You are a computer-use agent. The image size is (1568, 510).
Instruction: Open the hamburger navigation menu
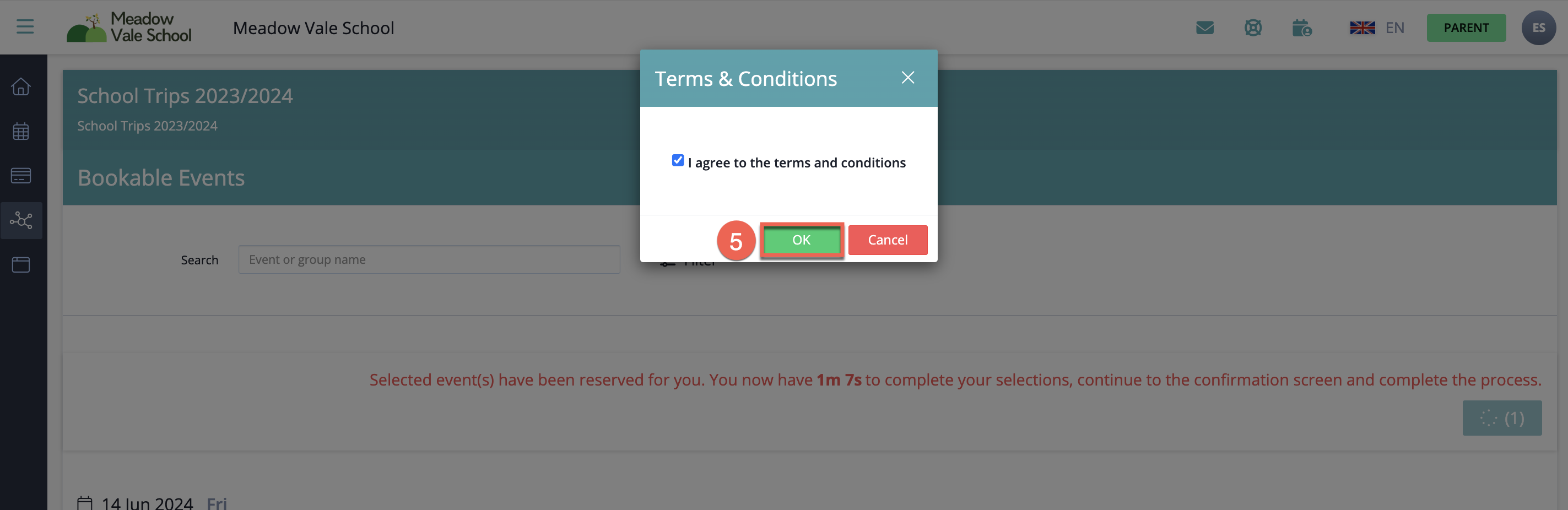coord(25,27)
